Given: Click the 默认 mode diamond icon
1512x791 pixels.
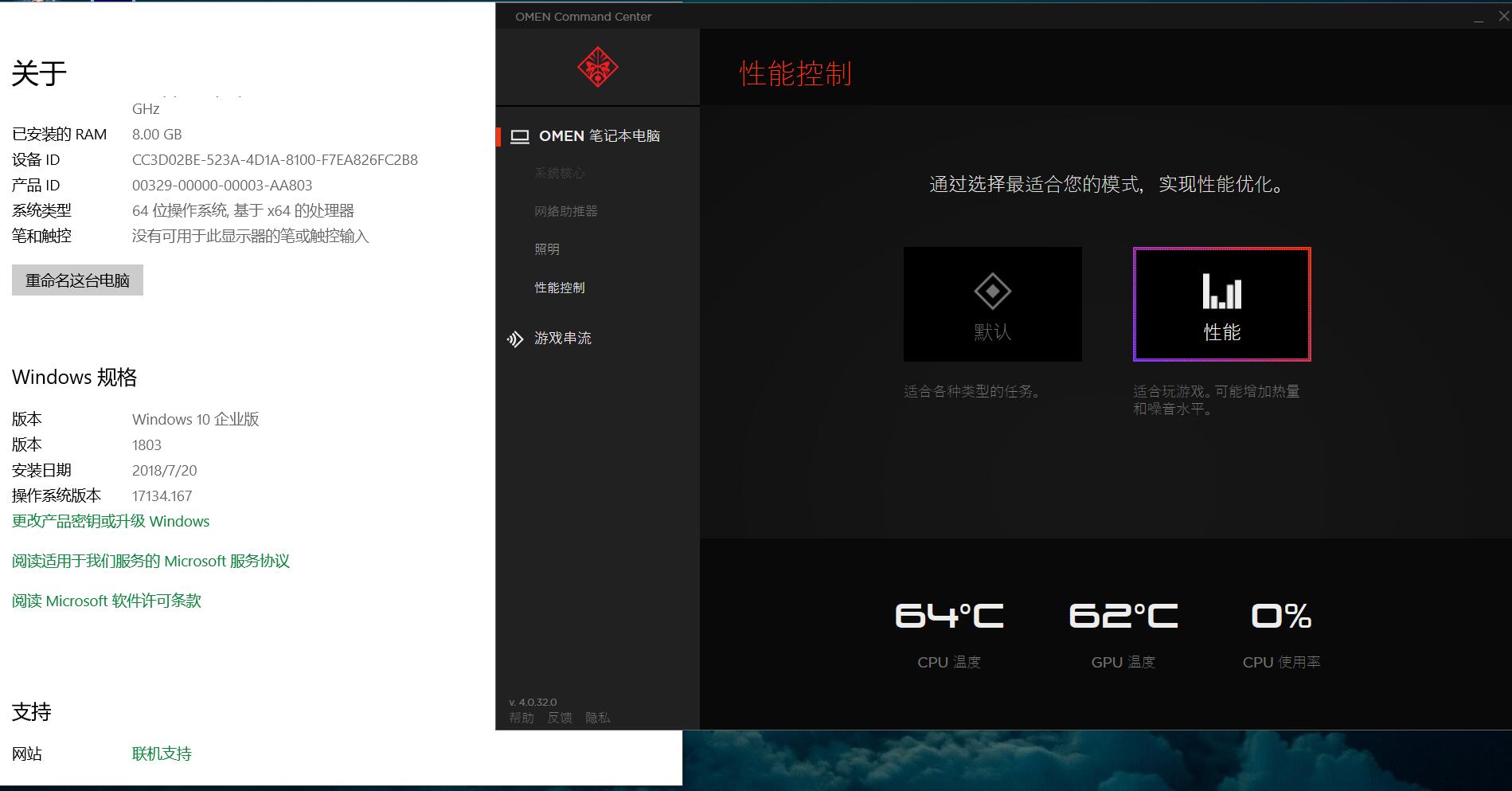Looking at the screenshot, I should [x=992, y=292].
